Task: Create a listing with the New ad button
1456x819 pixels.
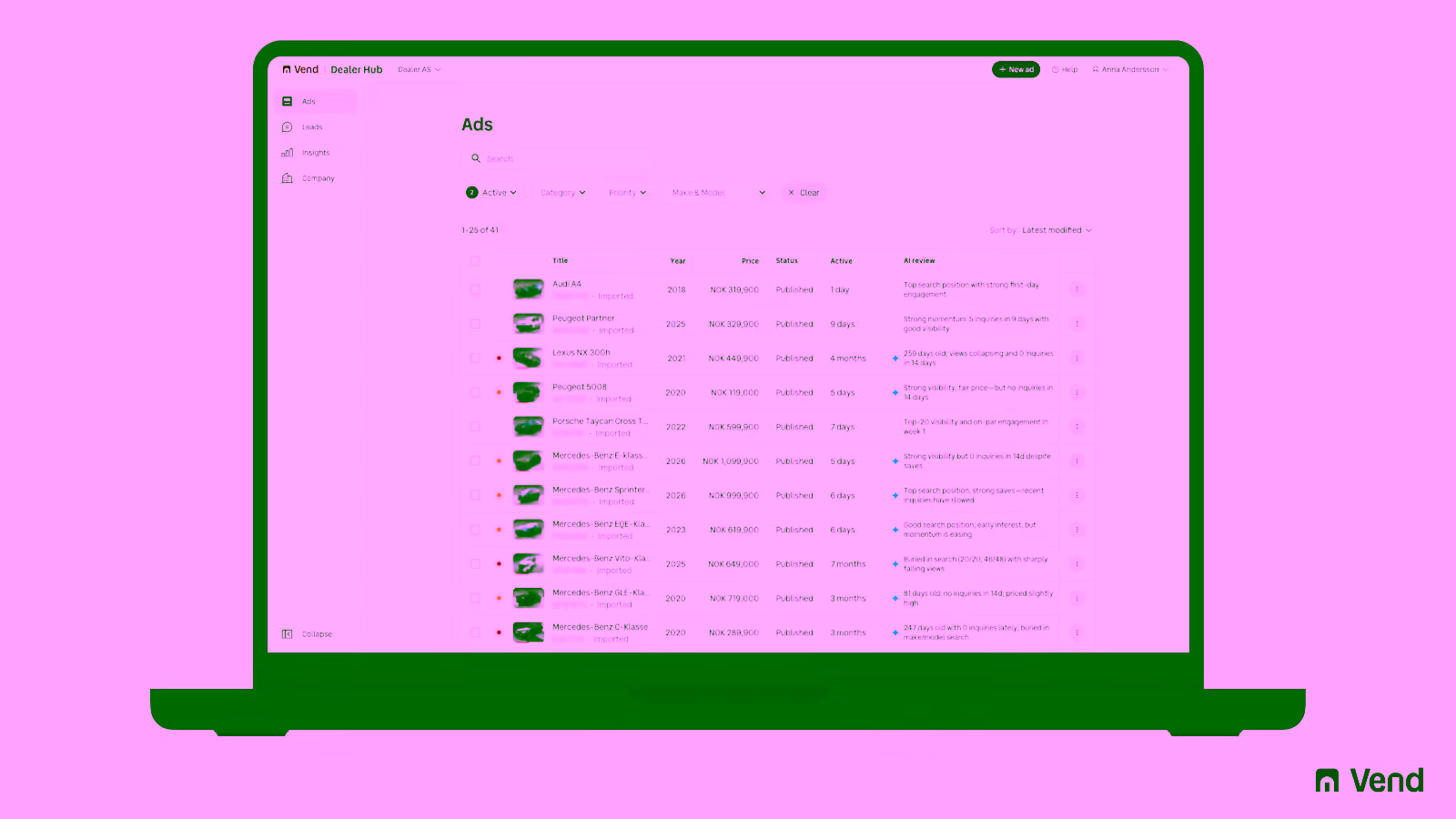Action: 1016,69
